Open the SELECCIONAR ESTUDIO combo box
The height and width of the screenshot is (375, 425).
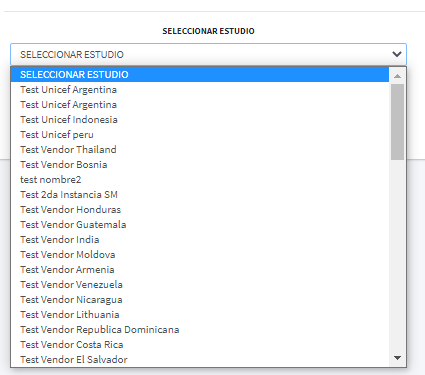208,54
